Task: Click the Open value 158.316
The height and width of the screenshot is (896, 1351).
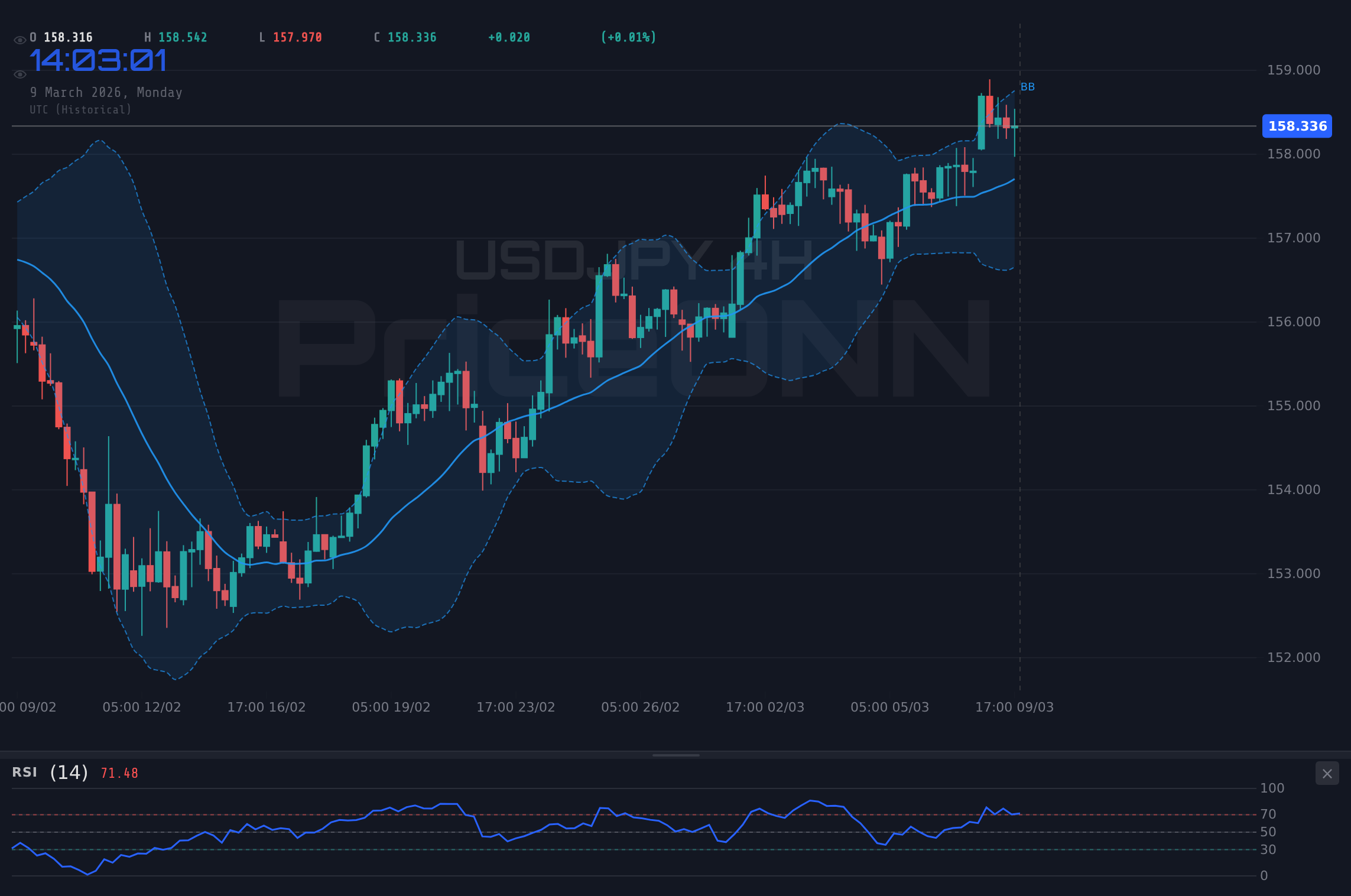Action: click(x=69, y=37)
